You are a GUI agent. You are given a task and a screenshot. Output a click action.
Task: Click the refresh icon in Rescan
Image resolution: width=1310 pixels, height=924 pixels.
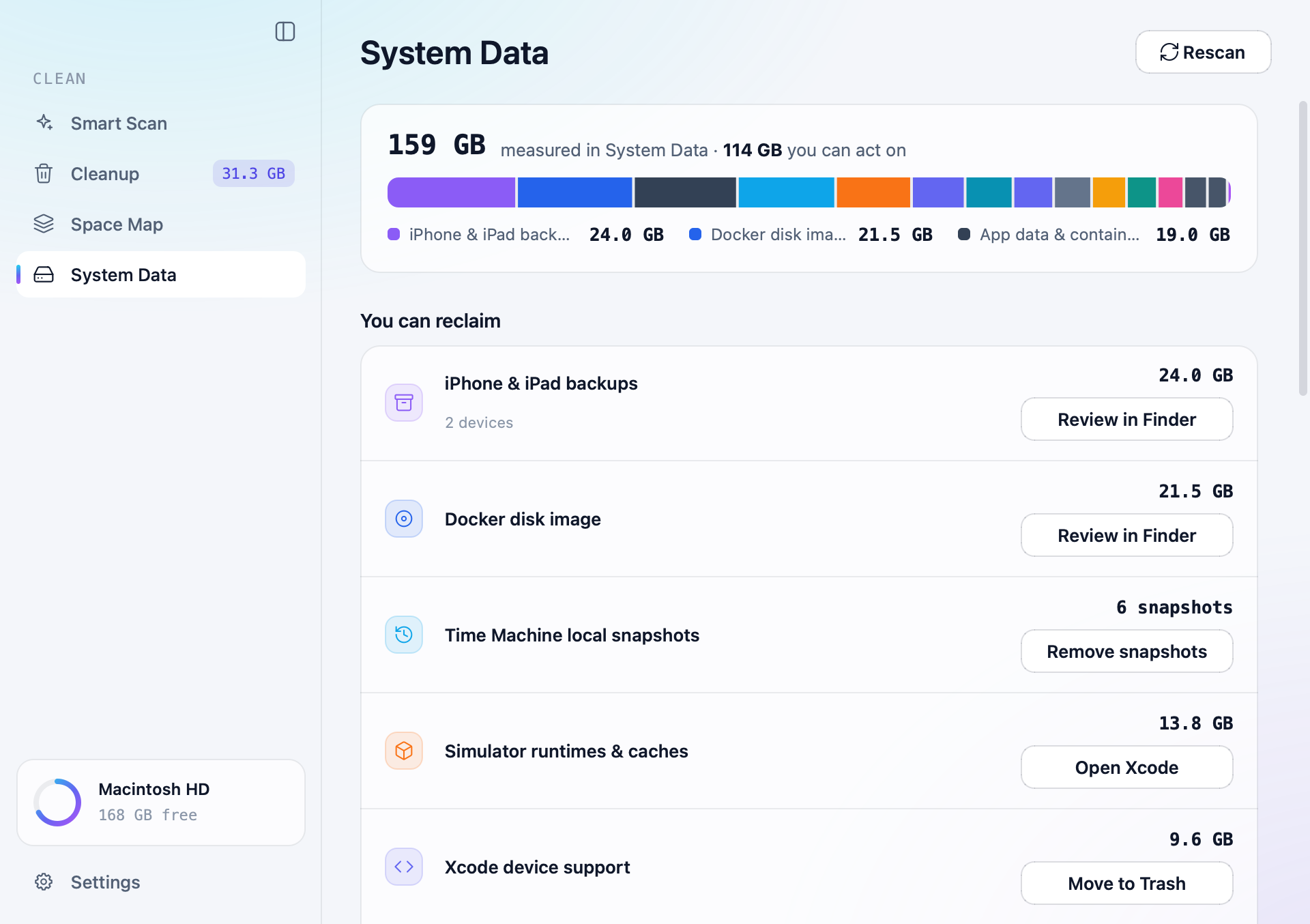point(1169,53)
